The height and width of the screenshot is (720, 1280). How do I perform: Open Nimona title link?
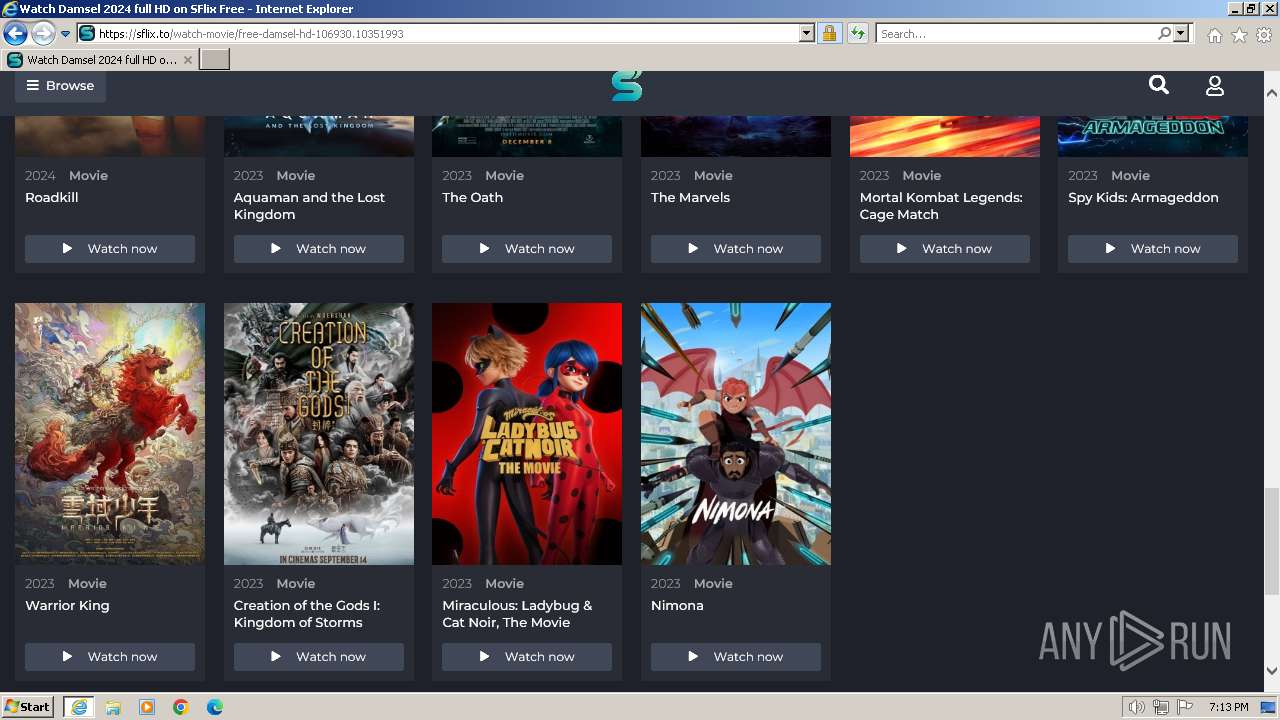[x=677, y=605]
